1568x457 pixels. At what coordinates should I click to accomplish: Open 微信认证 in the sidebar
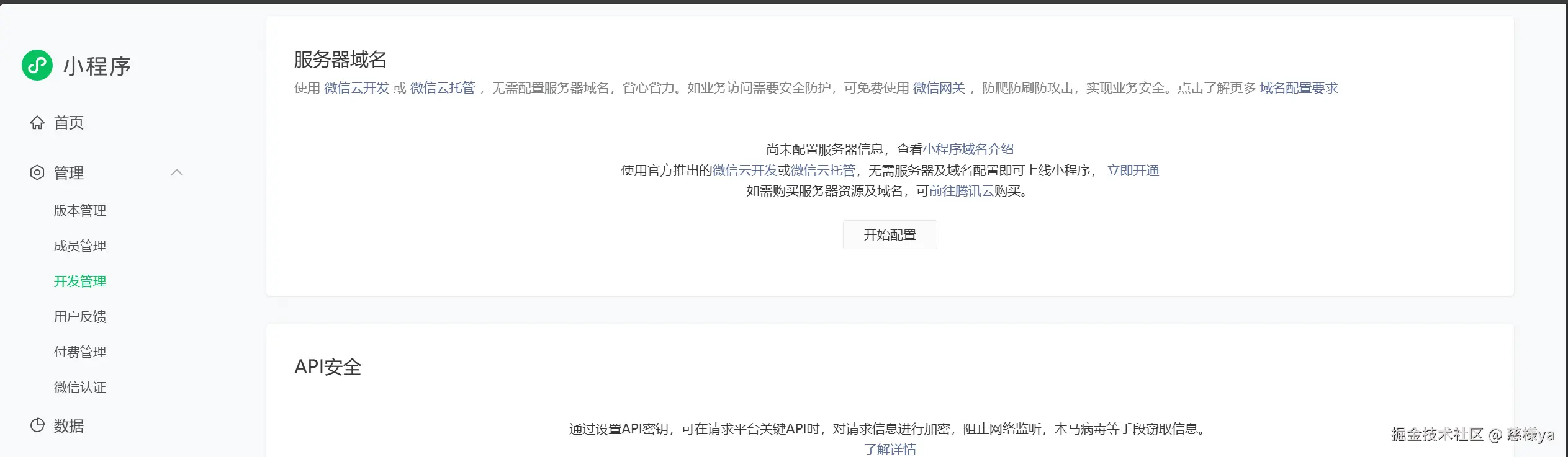(80, 388)
